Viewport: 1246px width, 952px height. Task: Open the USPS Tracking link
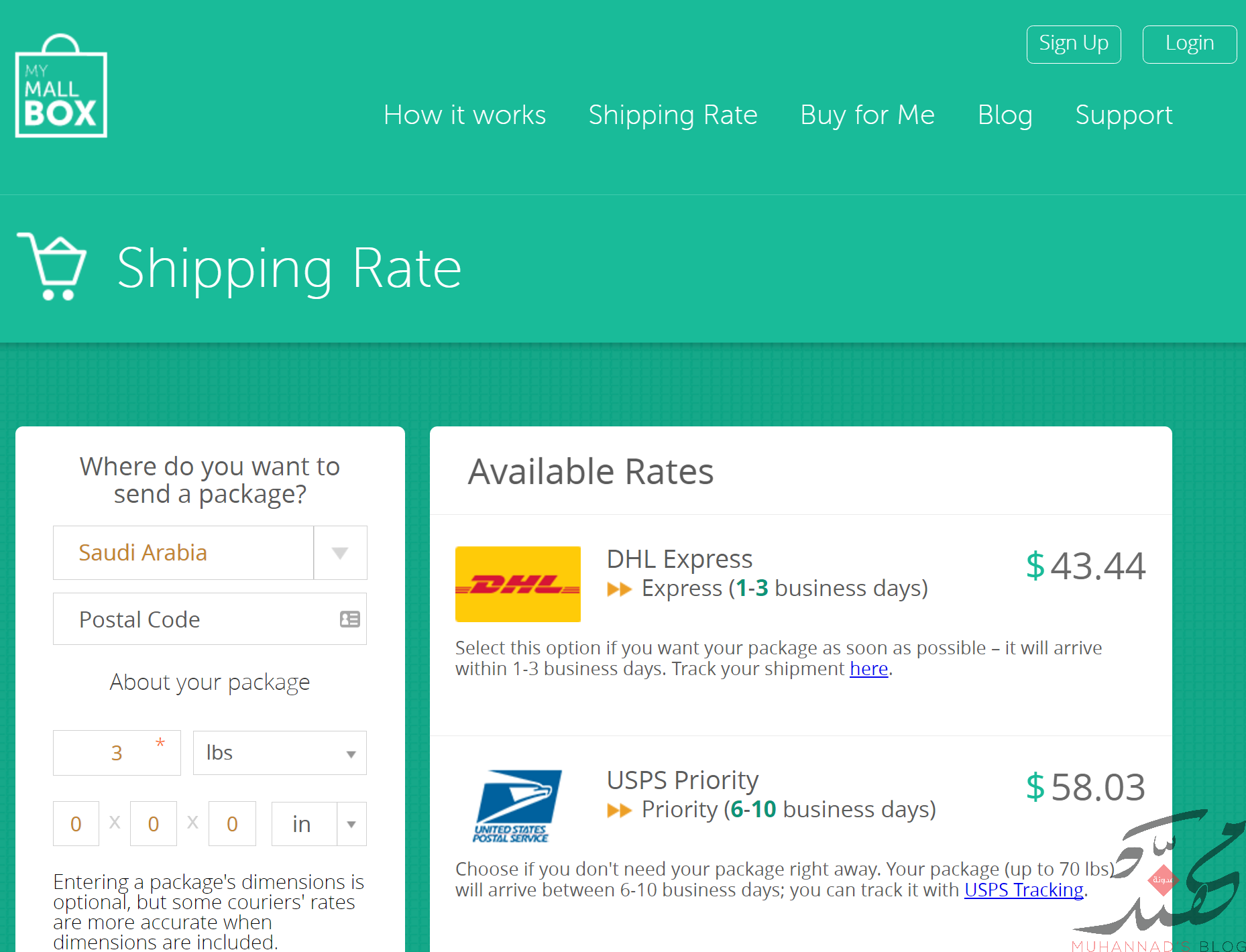point(1024,890)
